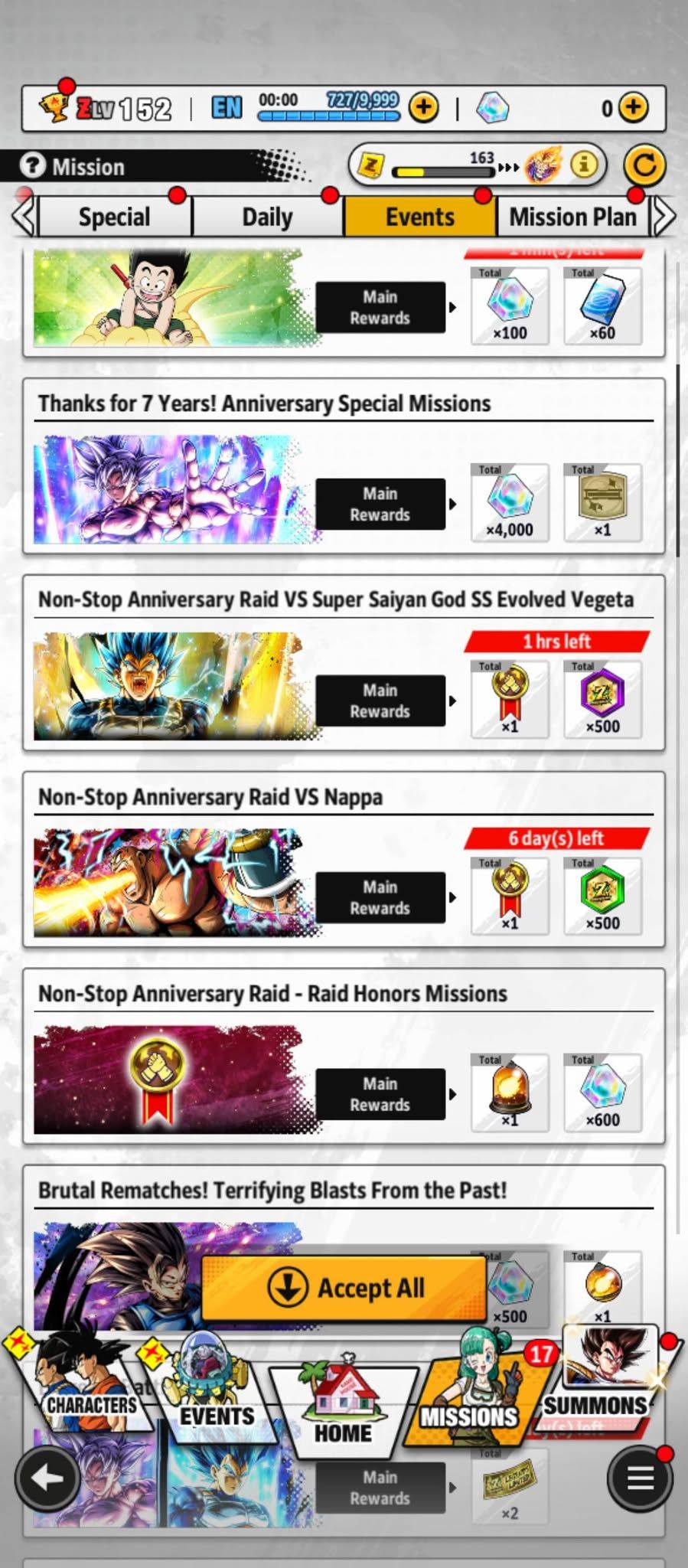Expand Main Rewards for Raid VS Nappa
The image size is (688, 1568).
380,897
